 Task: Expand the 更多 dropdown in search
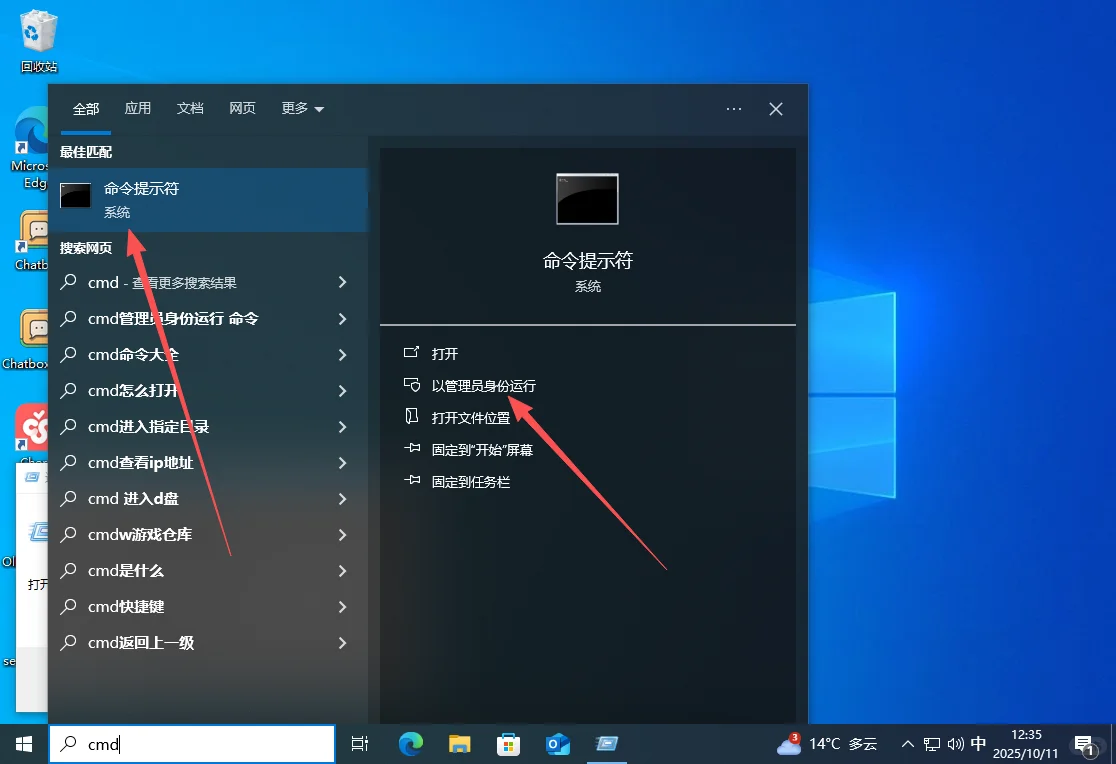click(x=300, y=108)
